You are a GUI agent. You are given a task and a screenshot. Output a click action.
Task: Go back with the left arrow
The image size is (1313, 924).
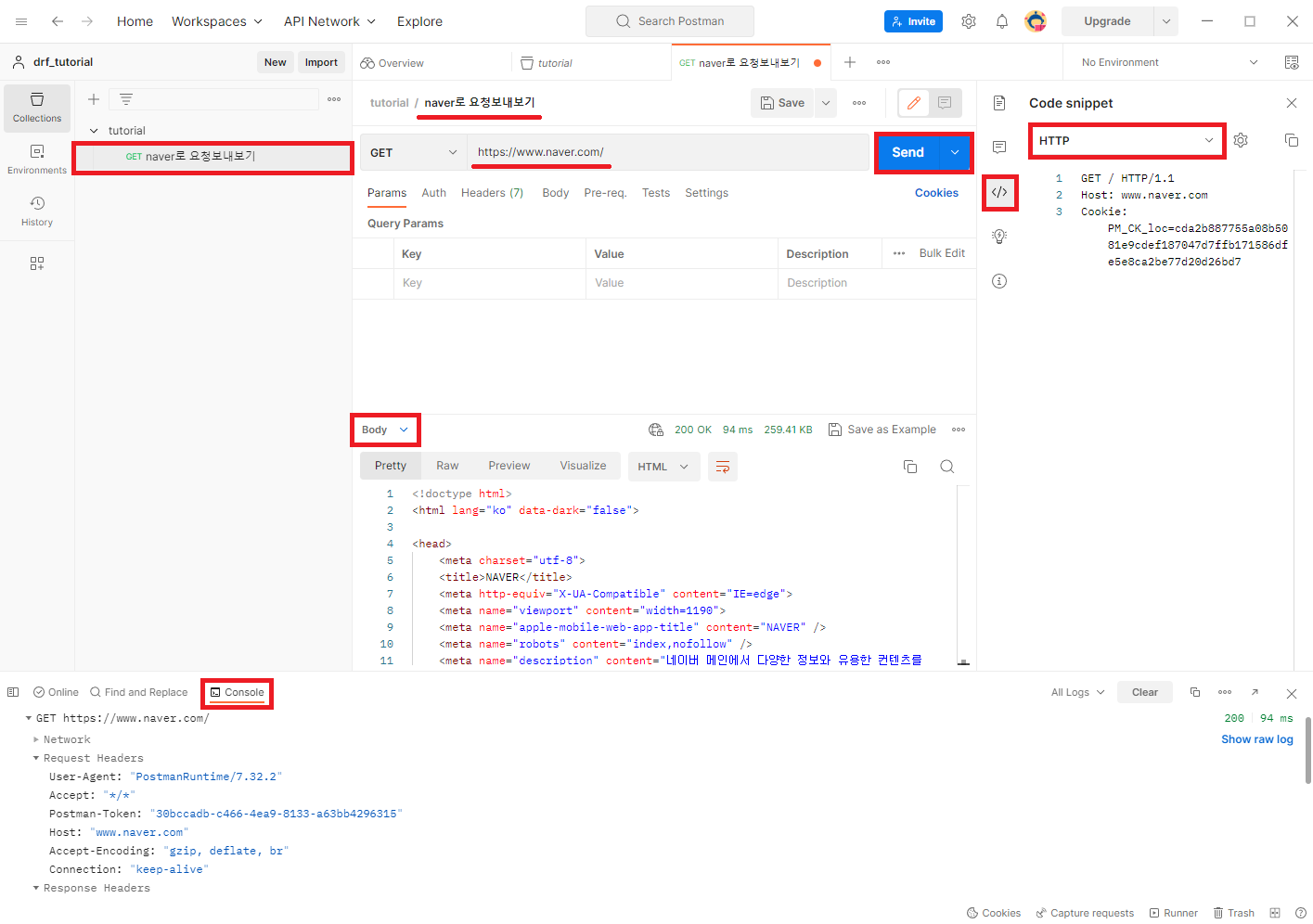coord(58,21)
